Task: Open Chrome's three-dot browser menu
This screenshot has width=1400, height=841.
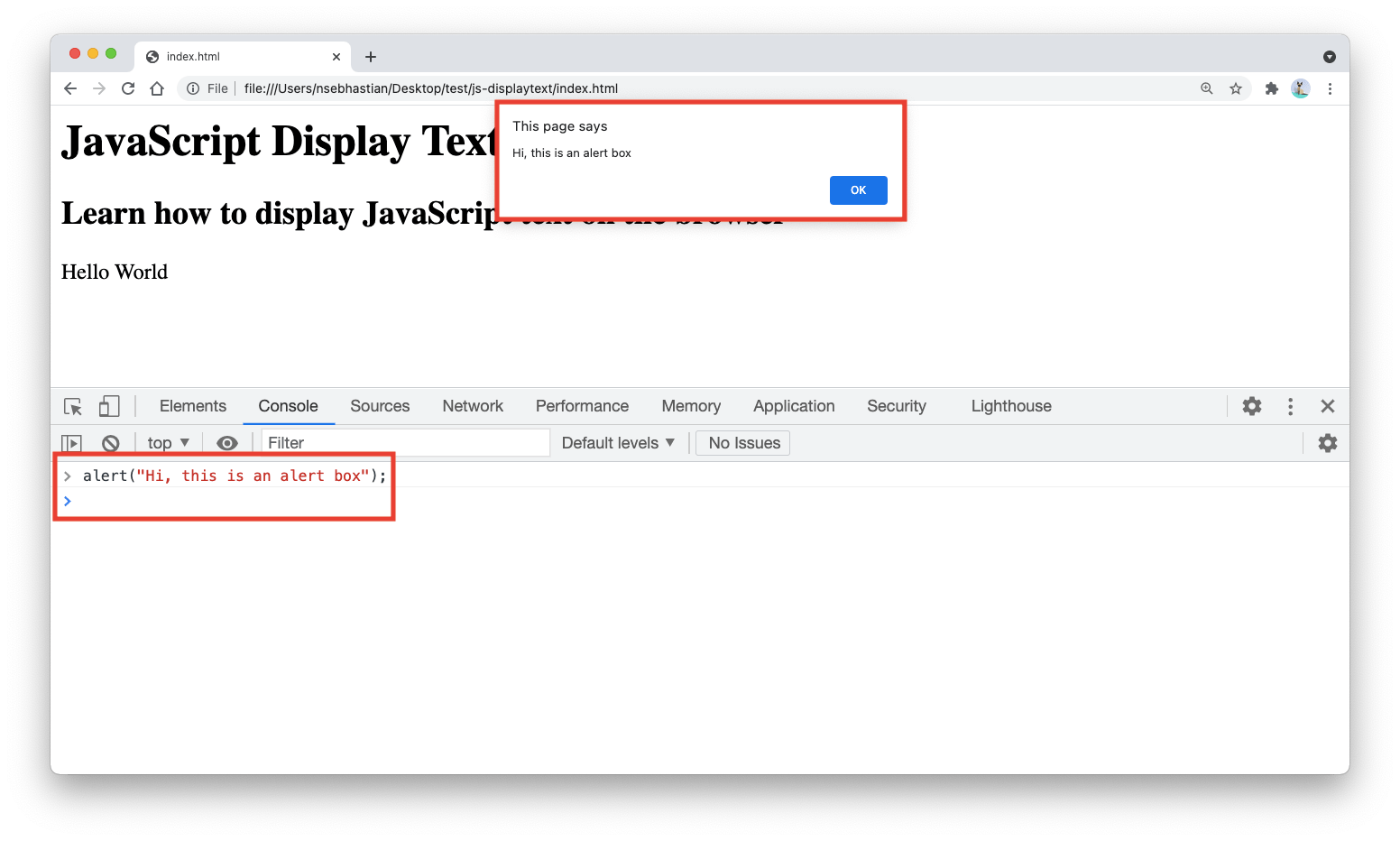Action: coord(1331,88)
